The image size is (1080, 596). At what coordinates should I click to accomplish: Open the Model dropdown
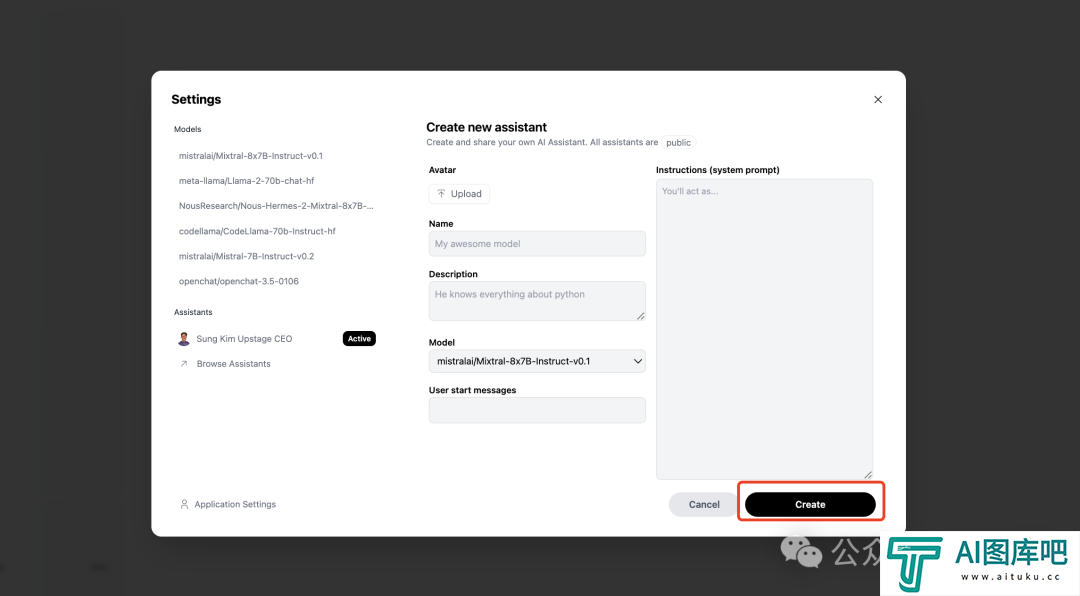click(537, 361)
